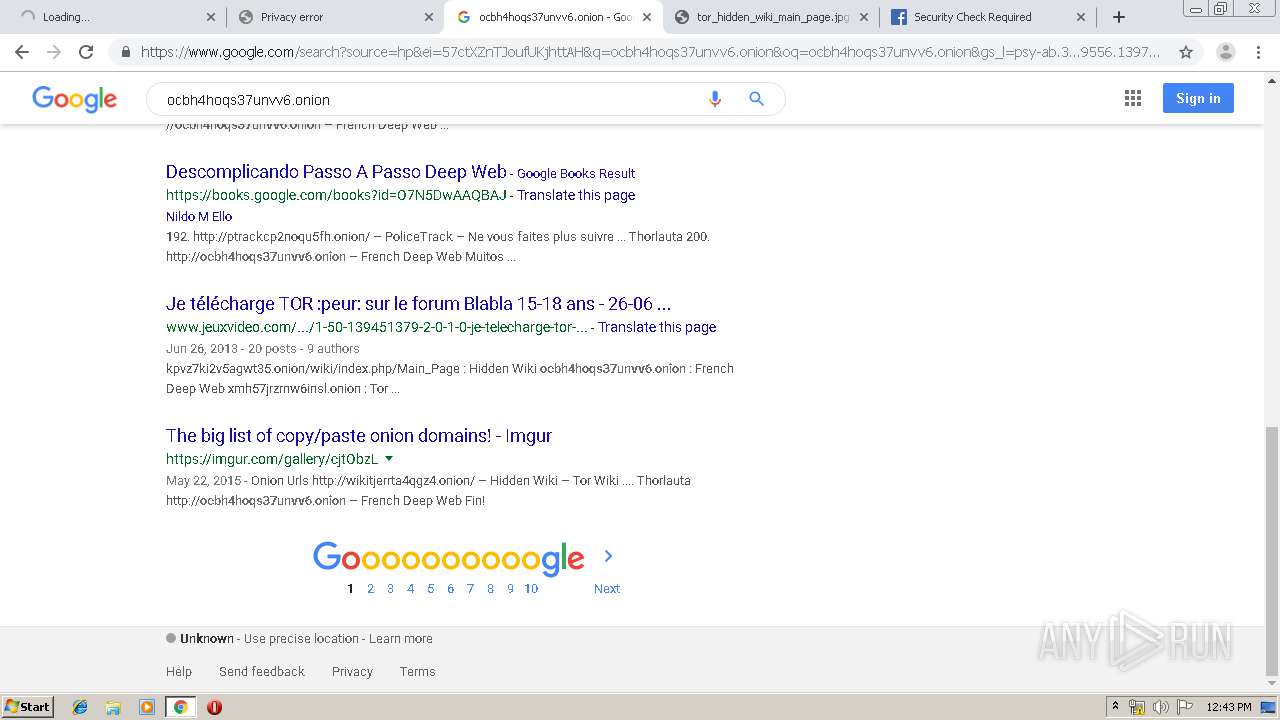
Task: Click Send feedback in footer
Action: tap(262, 672)
